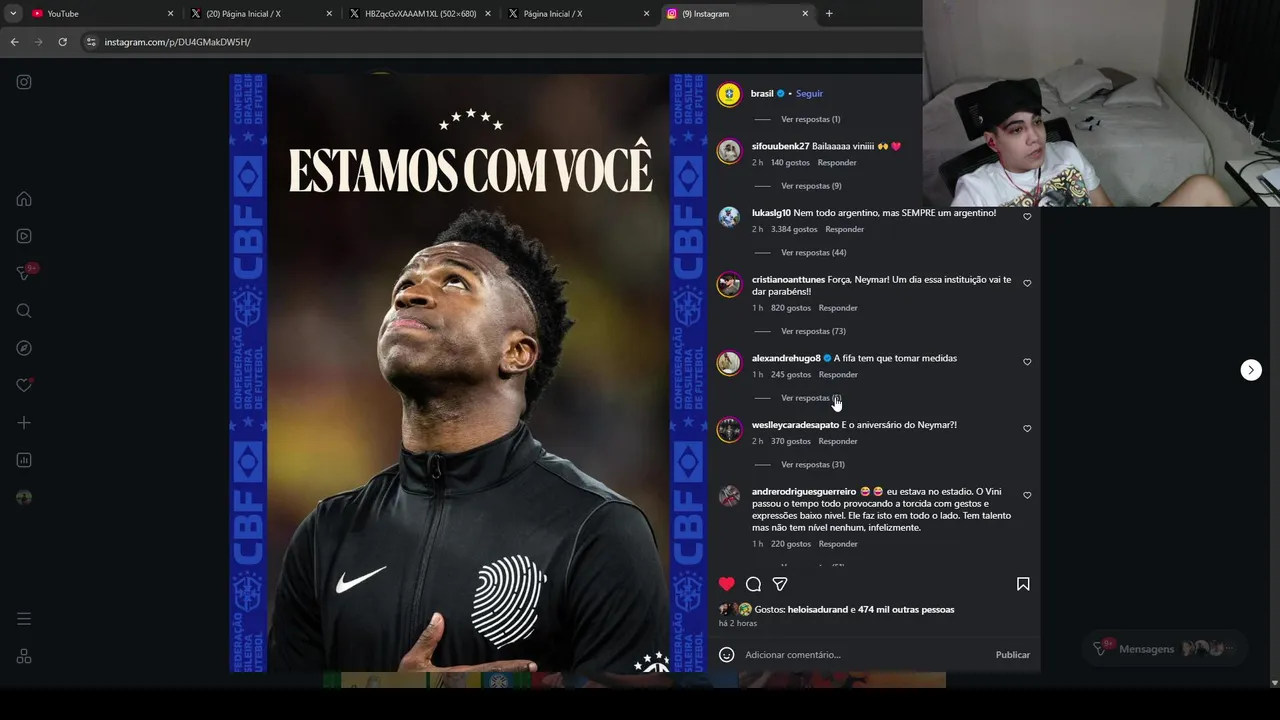
Task: Open Mensagens floating chat
Action: 1165,649
